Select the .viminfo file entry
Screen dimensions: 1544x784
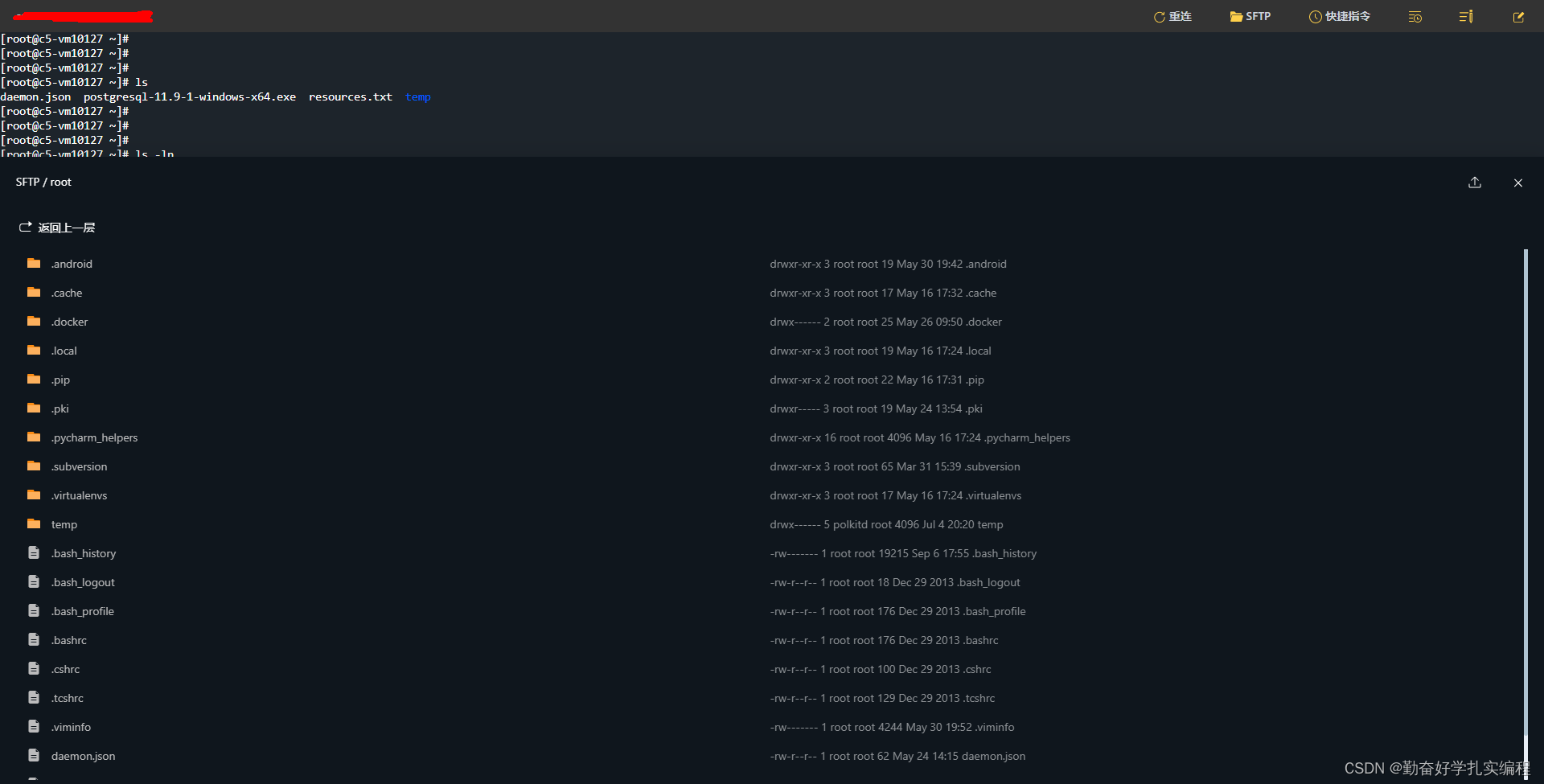click(71, 726)
